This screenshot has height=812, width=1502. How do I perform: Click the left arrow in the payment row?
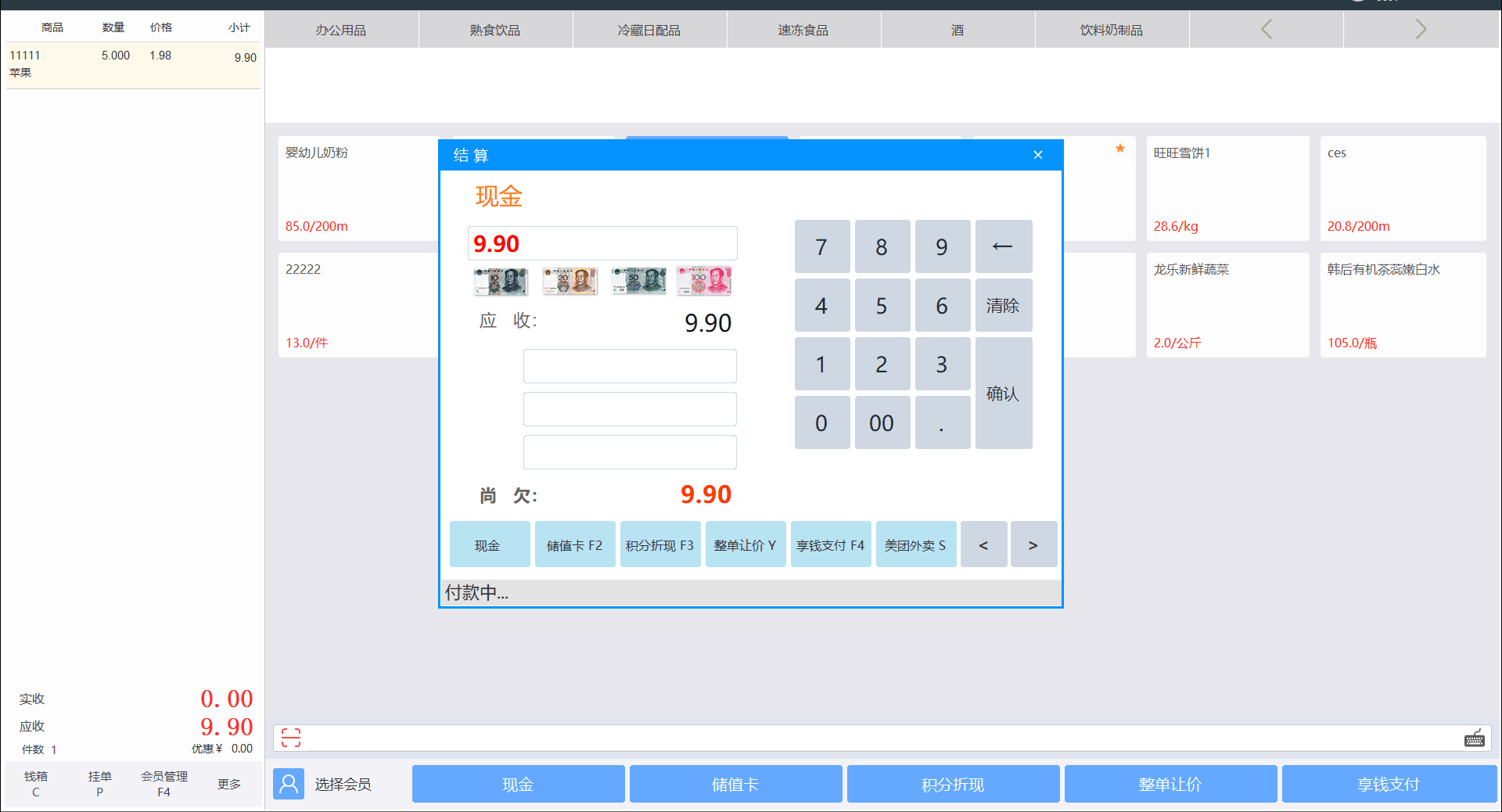[983, 544]
